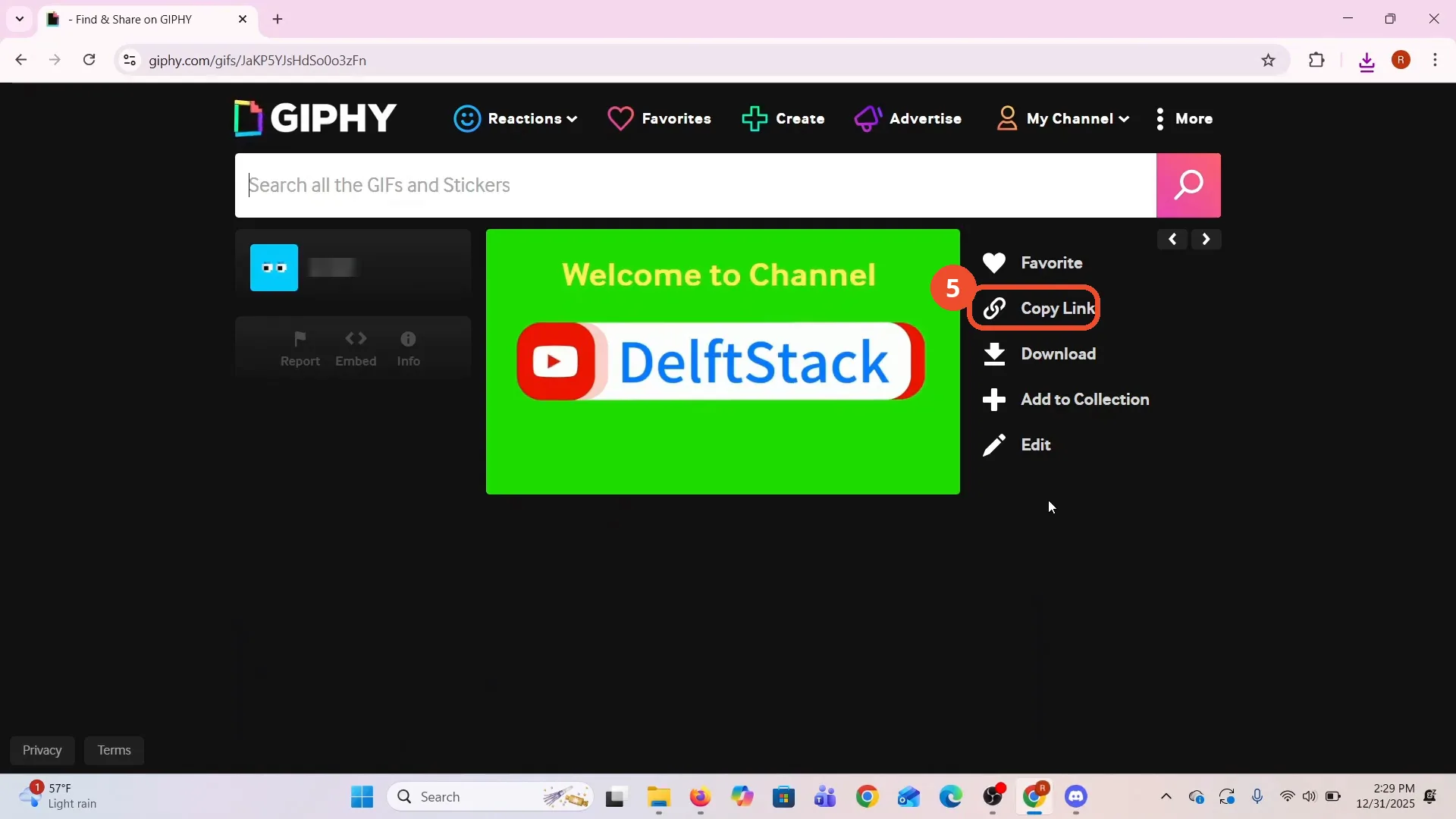Click the blue channel avatar with eyes
Screen dimensions: 1456x819
pyautogui.click(x=274, y=268)
